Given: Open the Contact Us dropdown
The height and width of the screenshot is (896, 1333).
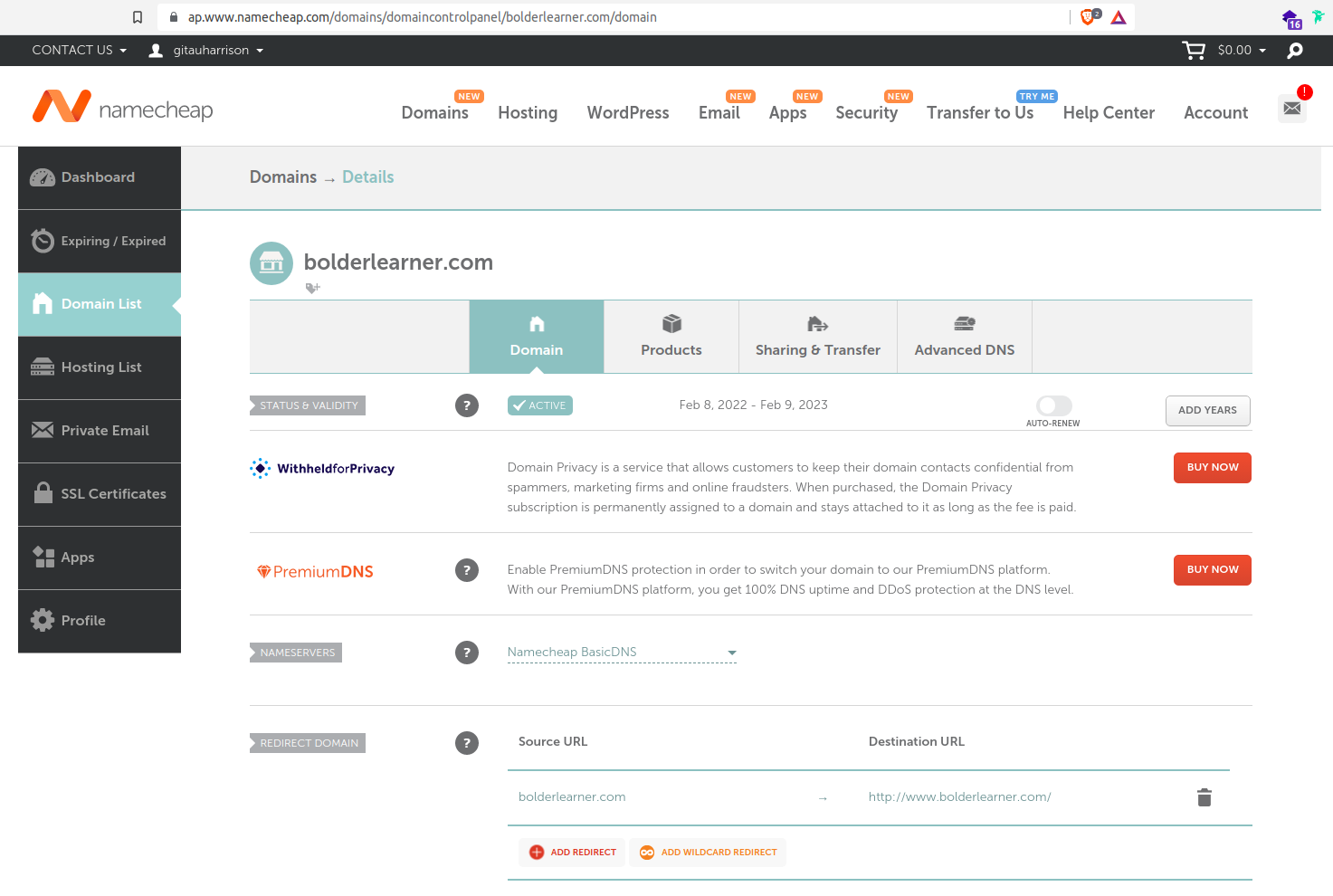Looking at the screenshot, I should (80, 51).
